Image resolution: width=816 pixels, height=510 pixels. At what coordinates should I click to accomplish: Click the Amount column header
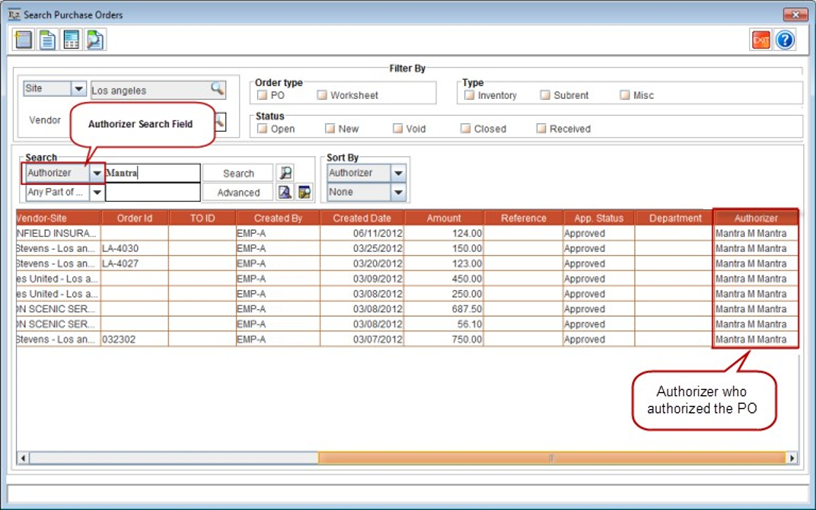click(x=443, y=218)
